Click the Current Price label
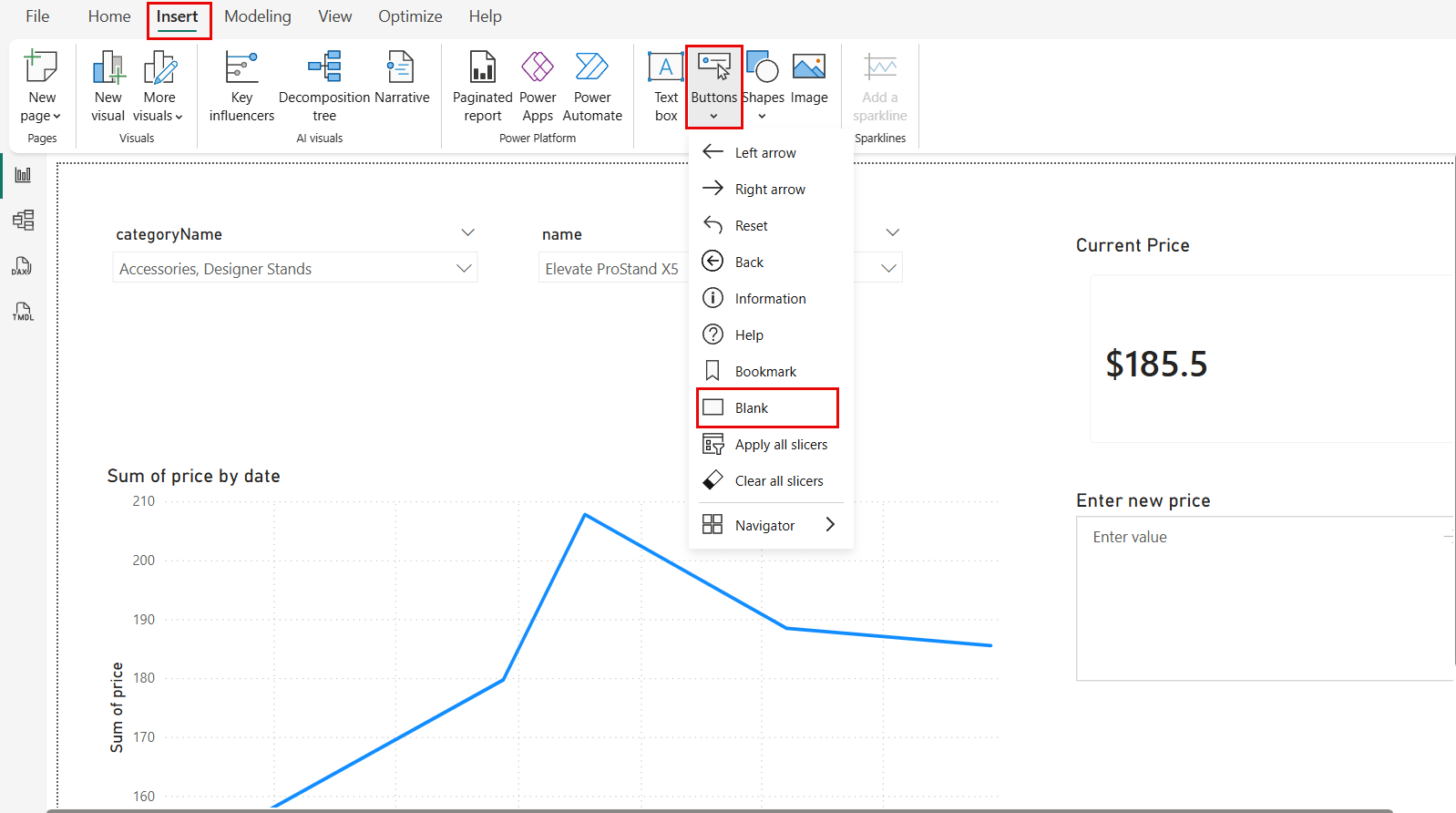Screen dimensions: 1456x813 1133,245
